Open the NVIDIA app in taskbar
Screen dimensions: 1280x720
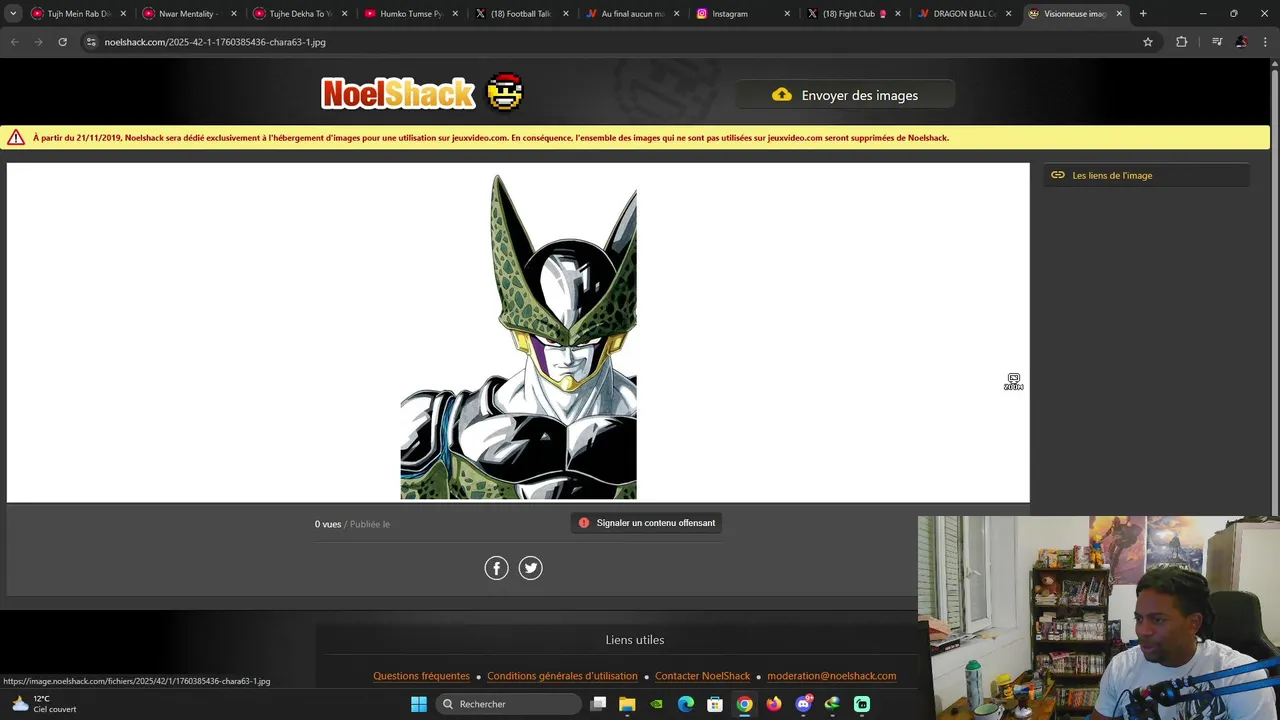tap(656, 704)
